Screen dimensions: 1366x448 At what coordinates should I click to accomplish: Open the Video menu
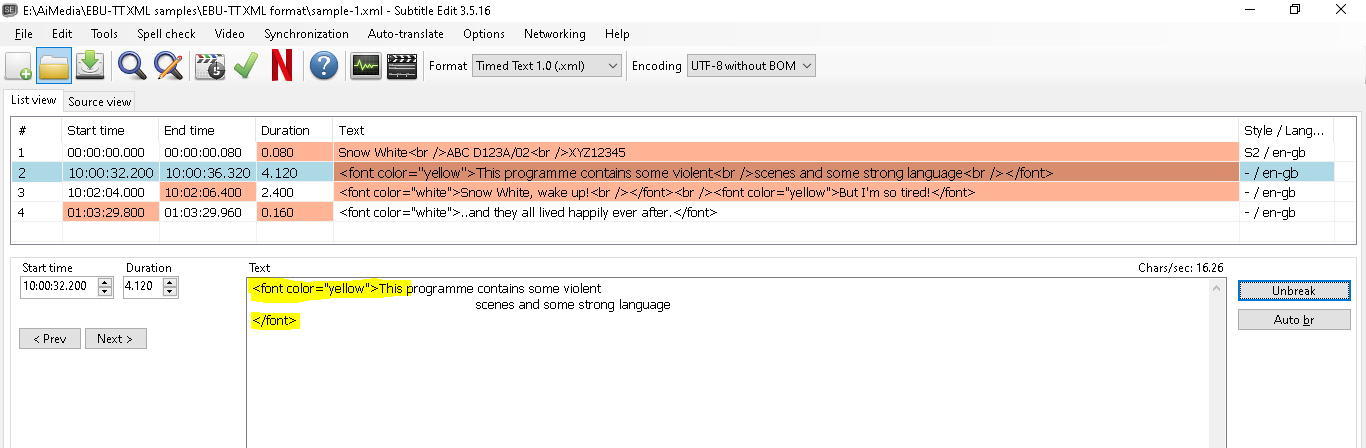pos(229,33)
